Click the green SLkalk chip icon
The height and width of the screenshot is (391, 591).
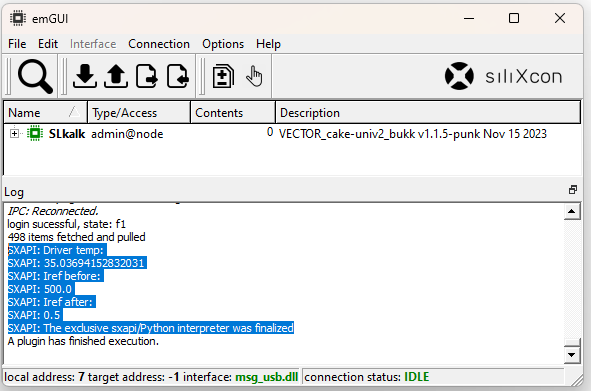(35, 133)
